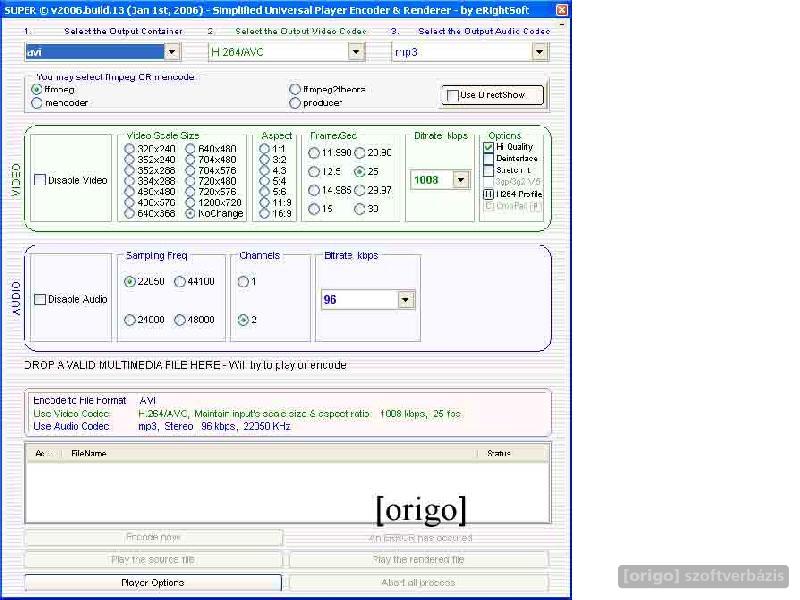
Task: Set frame rate to 30
Action: [360, 209]
